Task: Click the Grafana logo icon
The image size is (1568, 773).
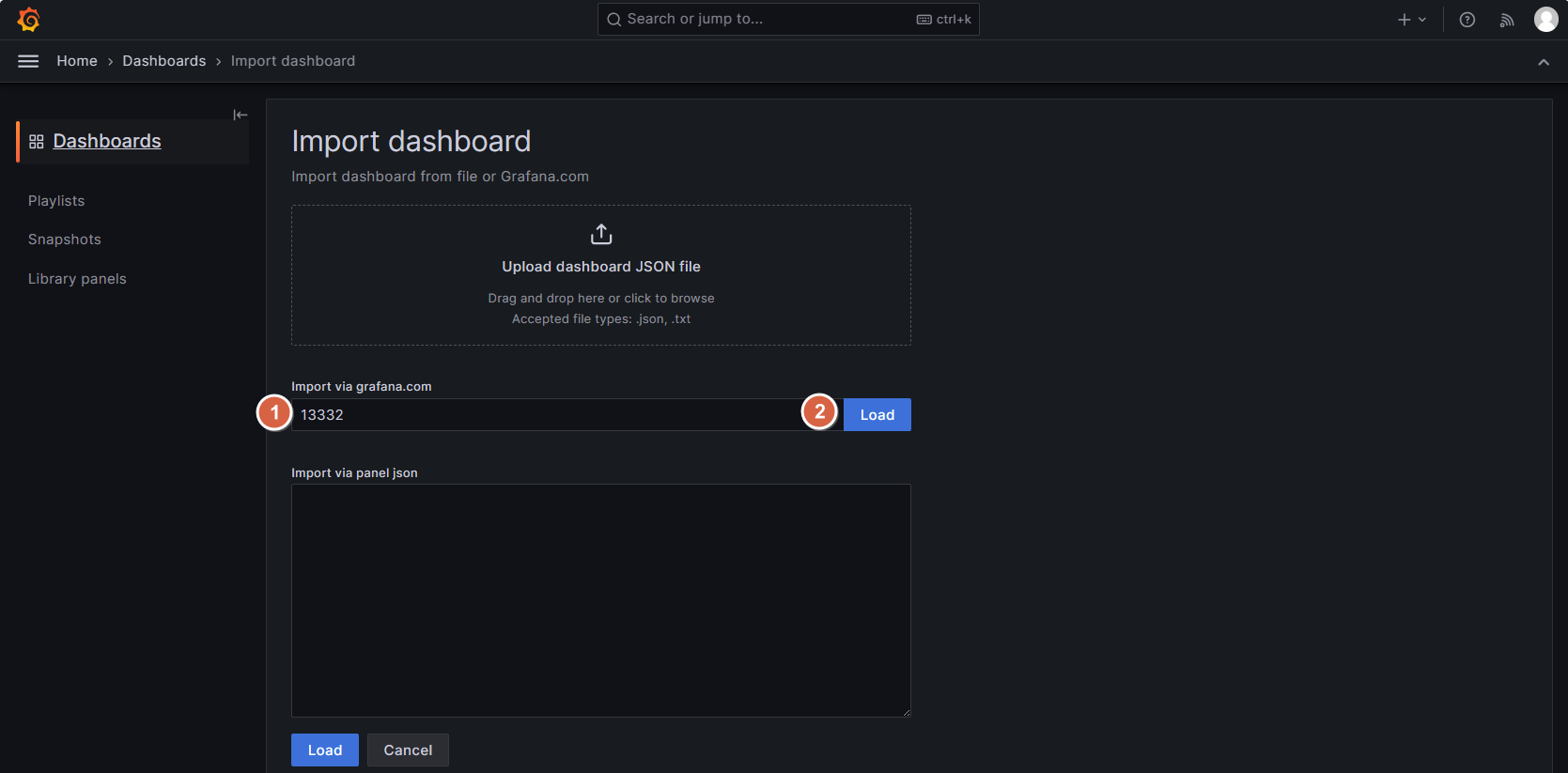Action: [x=29, y=19]
